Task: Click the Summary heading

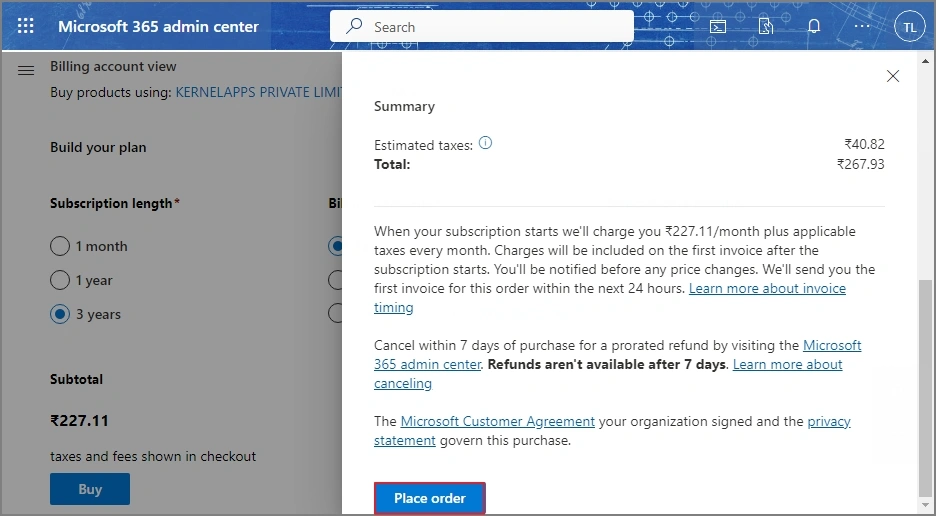Action: [404, 106]
